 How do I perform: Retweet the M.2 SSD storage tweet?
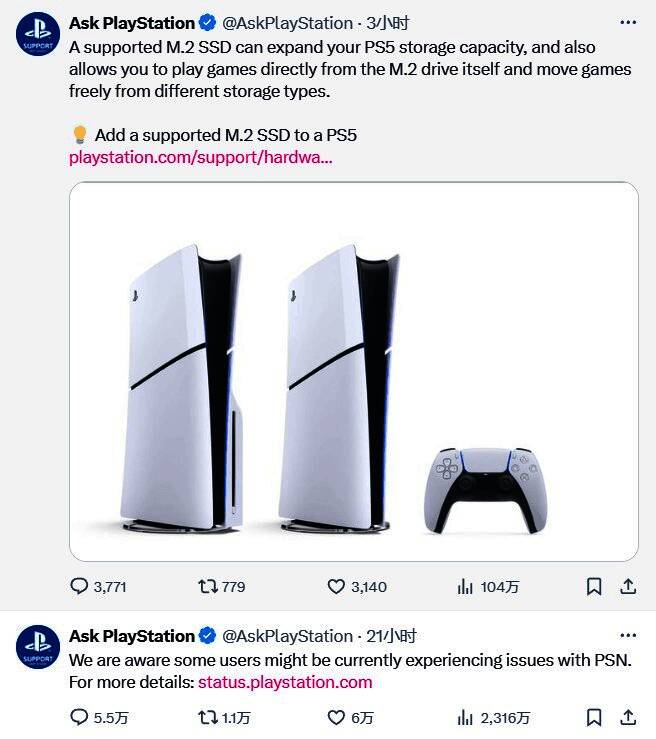[x=221, y=586]
